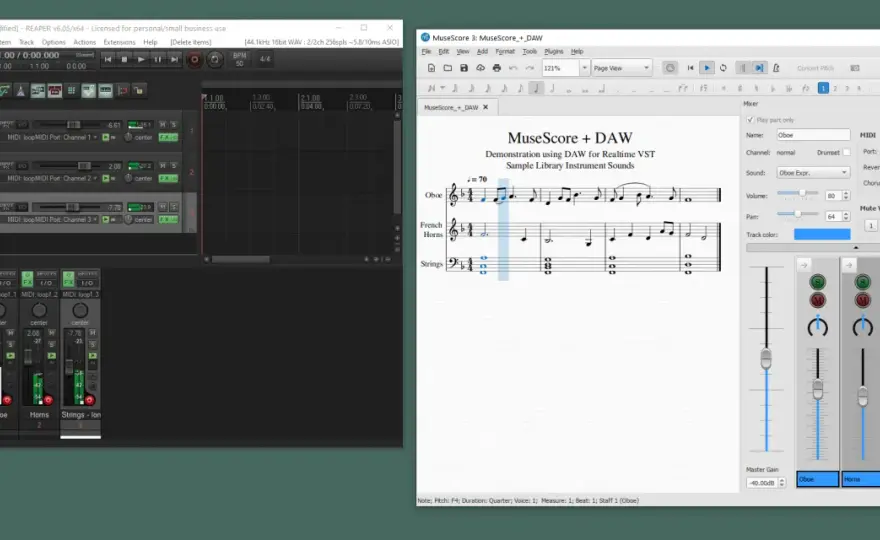
Task: Open MuseScore Page View dropdown
Action: (x=621, y=68)
